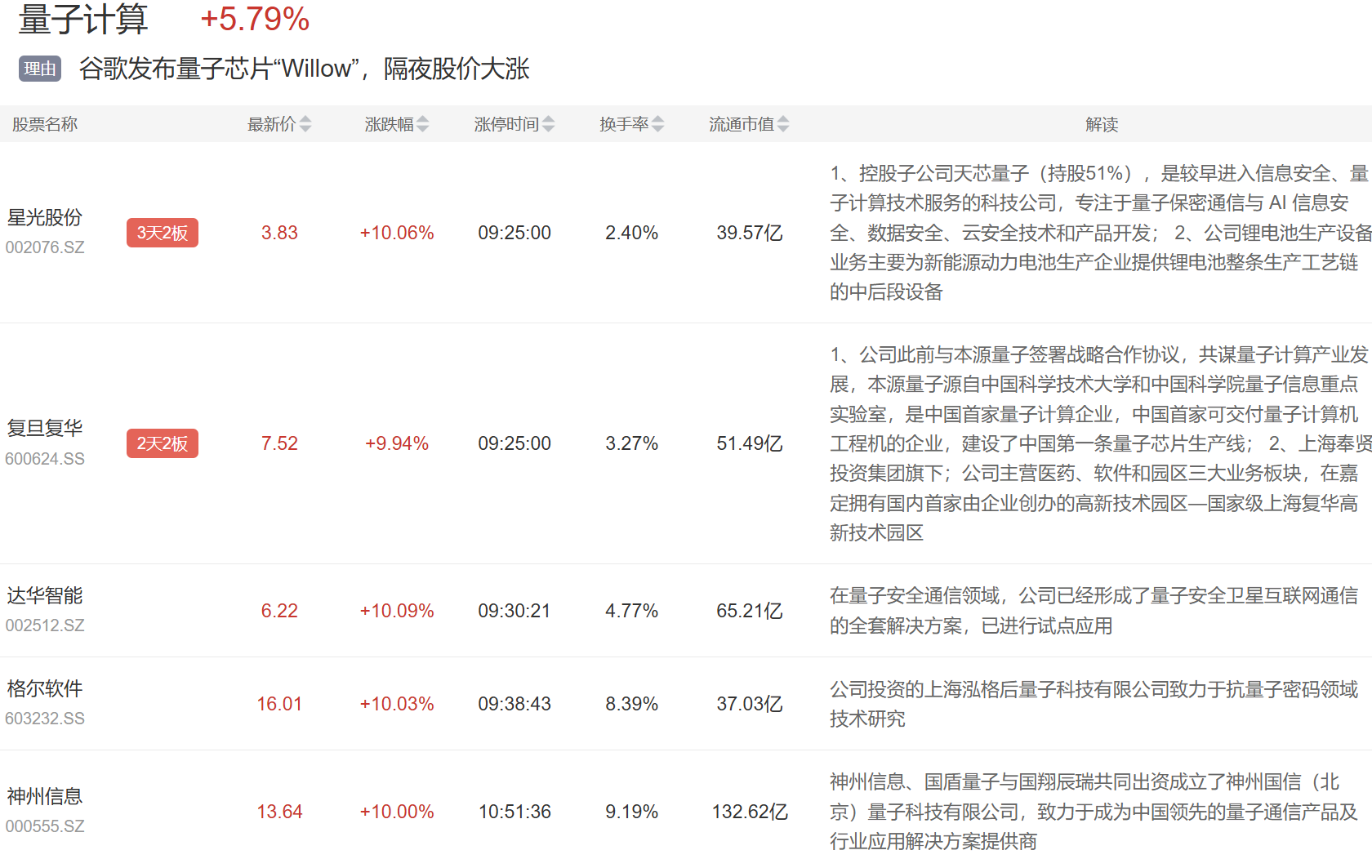Click the sort arrows beside 换手率
Image resolution: width=1372 pixels, height=868 pixels.
tap(658, 124)
